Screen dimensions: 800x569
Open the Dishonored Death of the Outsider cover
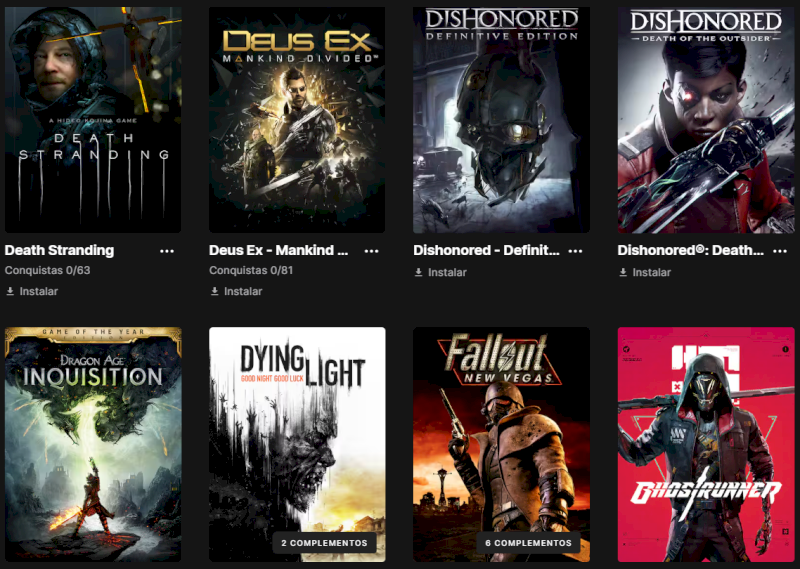(x=706, y=120)
